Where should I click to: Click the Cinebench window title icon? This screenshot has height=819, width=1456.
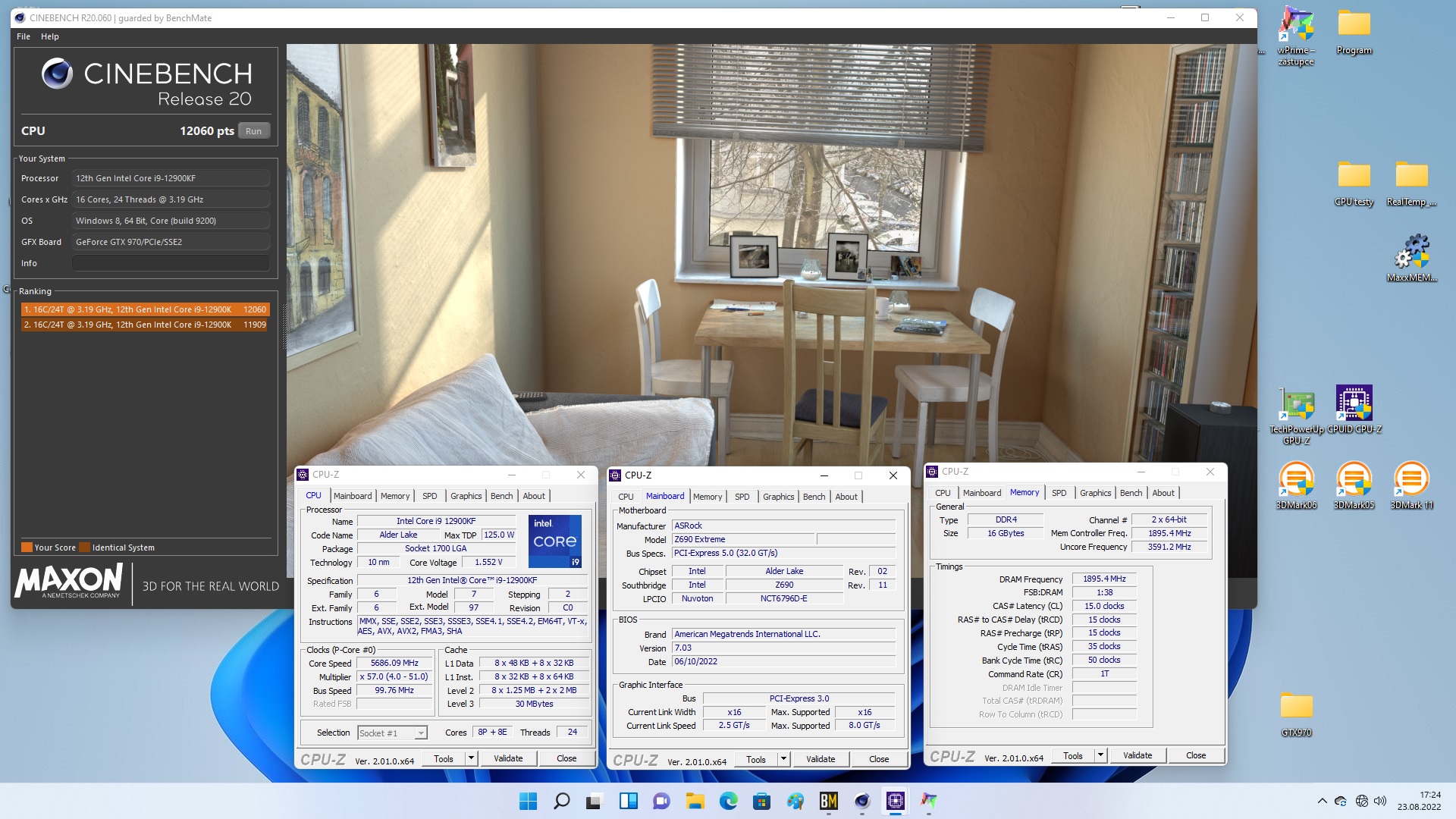pyautogui.click(x=20, y=17)
